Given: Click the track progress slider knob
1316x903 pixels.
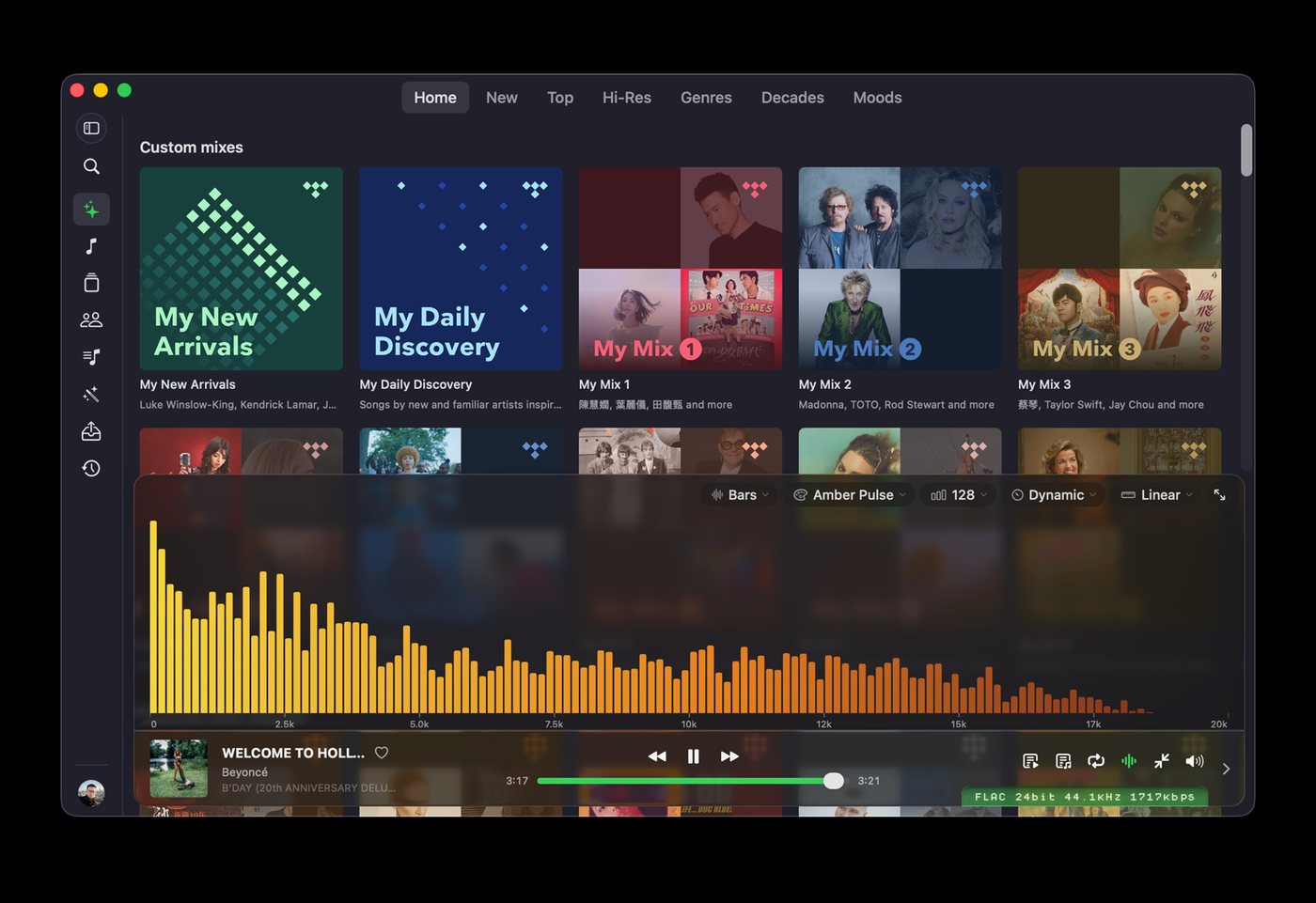Looking at the screenshot, I should tap(834, 781).
